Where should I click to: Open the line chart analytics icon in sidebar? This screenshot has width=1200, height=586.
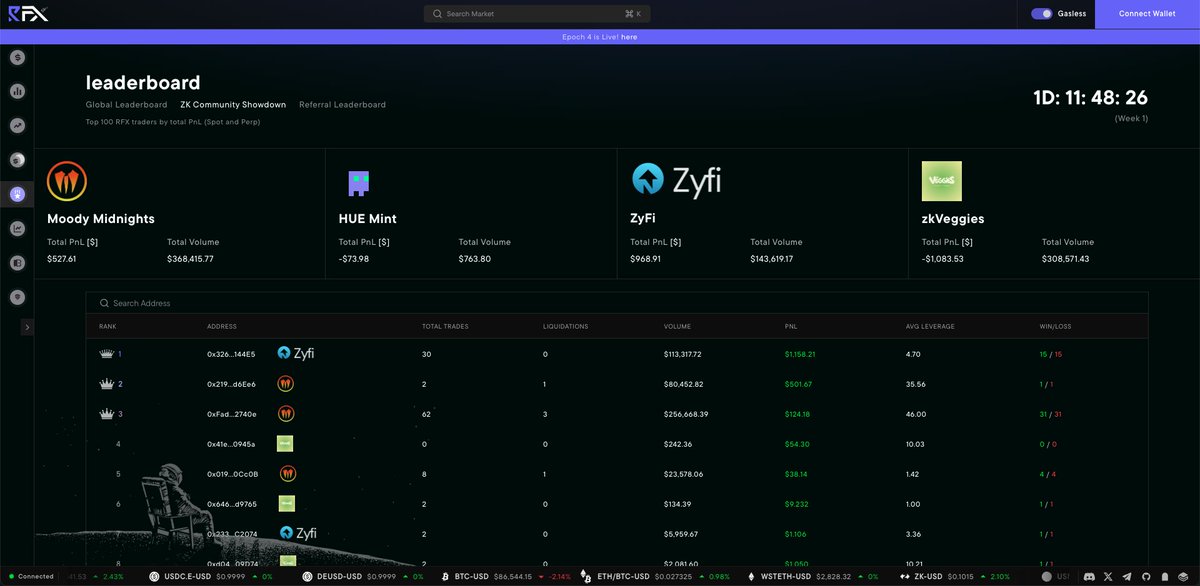click(17, 228)
